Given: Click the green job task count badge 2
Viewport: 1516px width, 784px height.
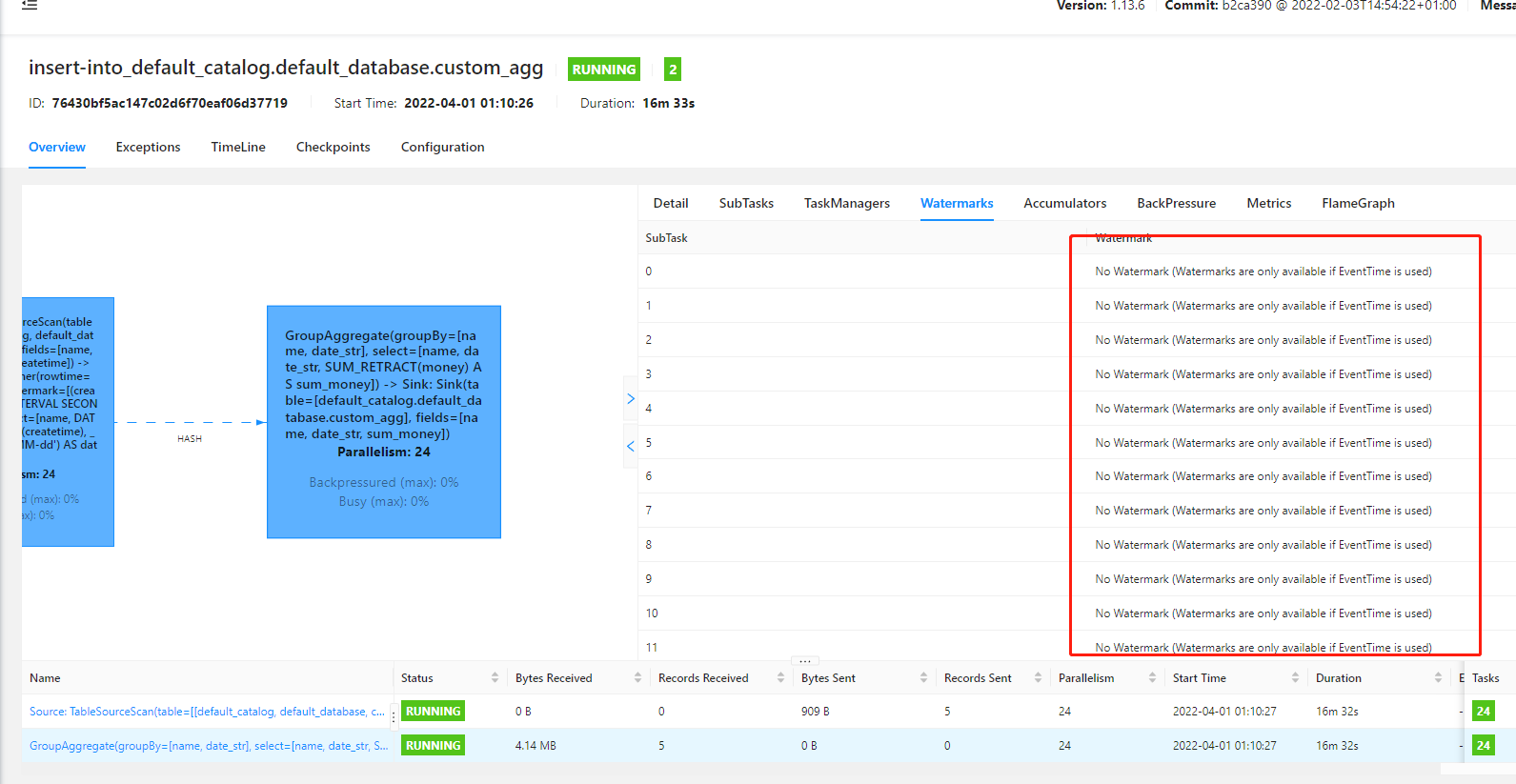Looking at the screenshot, I should pyautogui.click(x=673, y=70).
